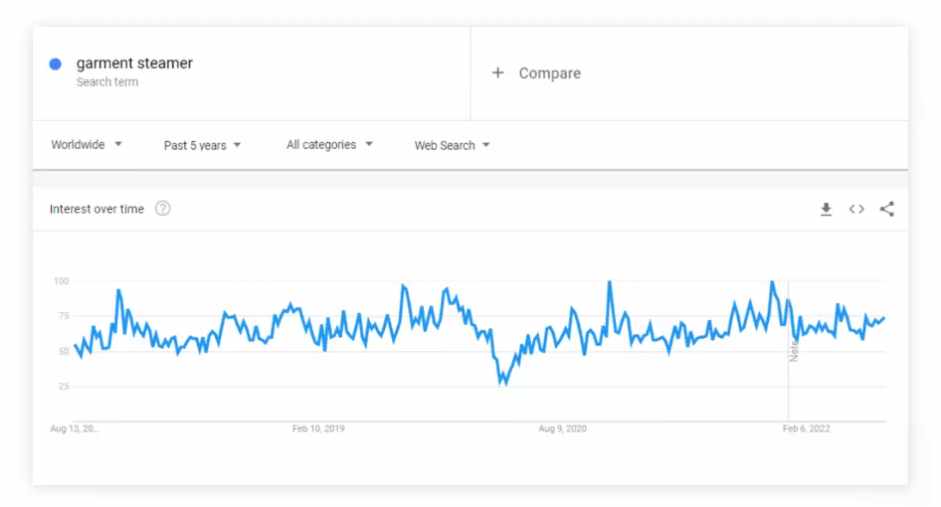Image resolution: width=941 pixels, height=507 pixels.
Task: Select the Aug 9, 2020 axis label
Action: pyautogui.click(x=562, y=428)
